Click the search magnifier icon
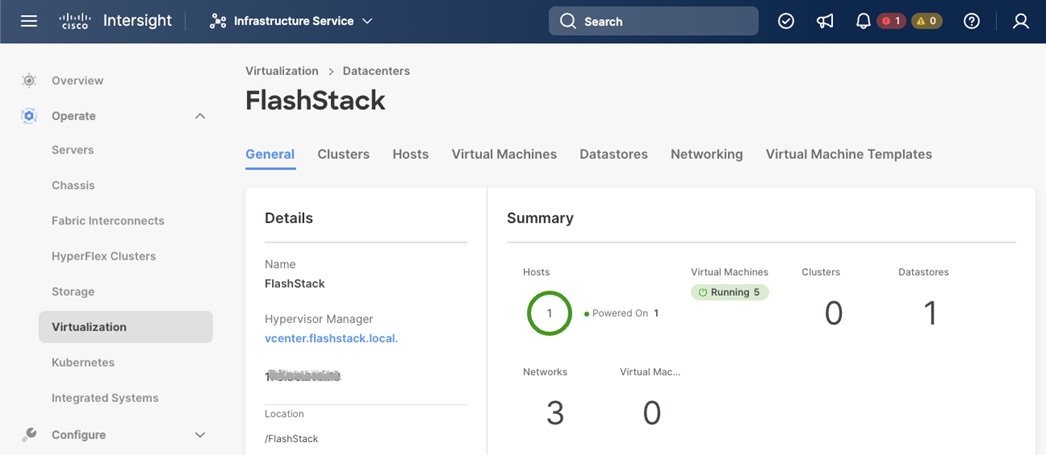 pos(568,21)
